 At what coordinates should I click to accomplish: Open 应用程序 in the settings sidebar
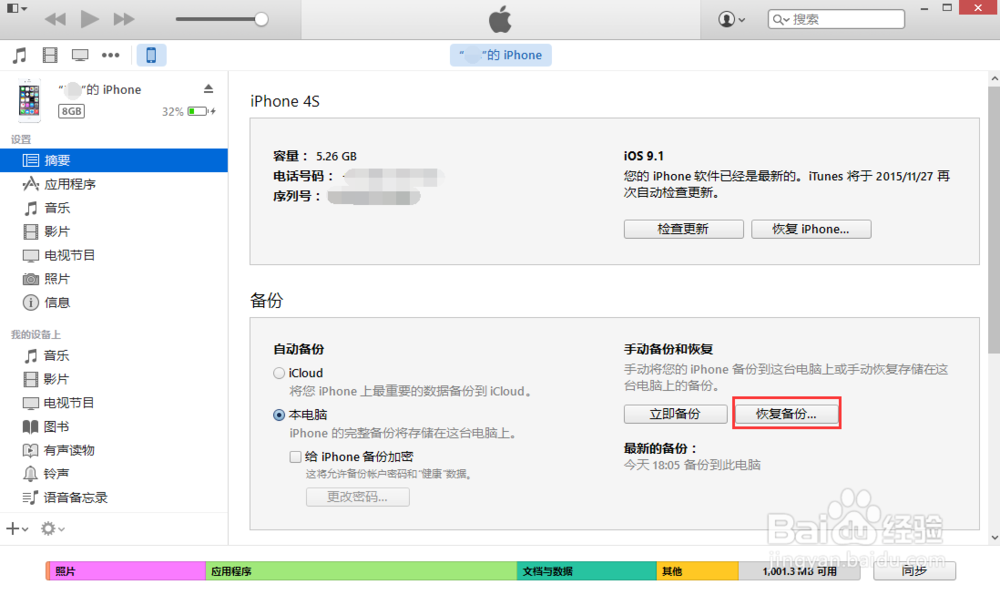click(114, 184)
